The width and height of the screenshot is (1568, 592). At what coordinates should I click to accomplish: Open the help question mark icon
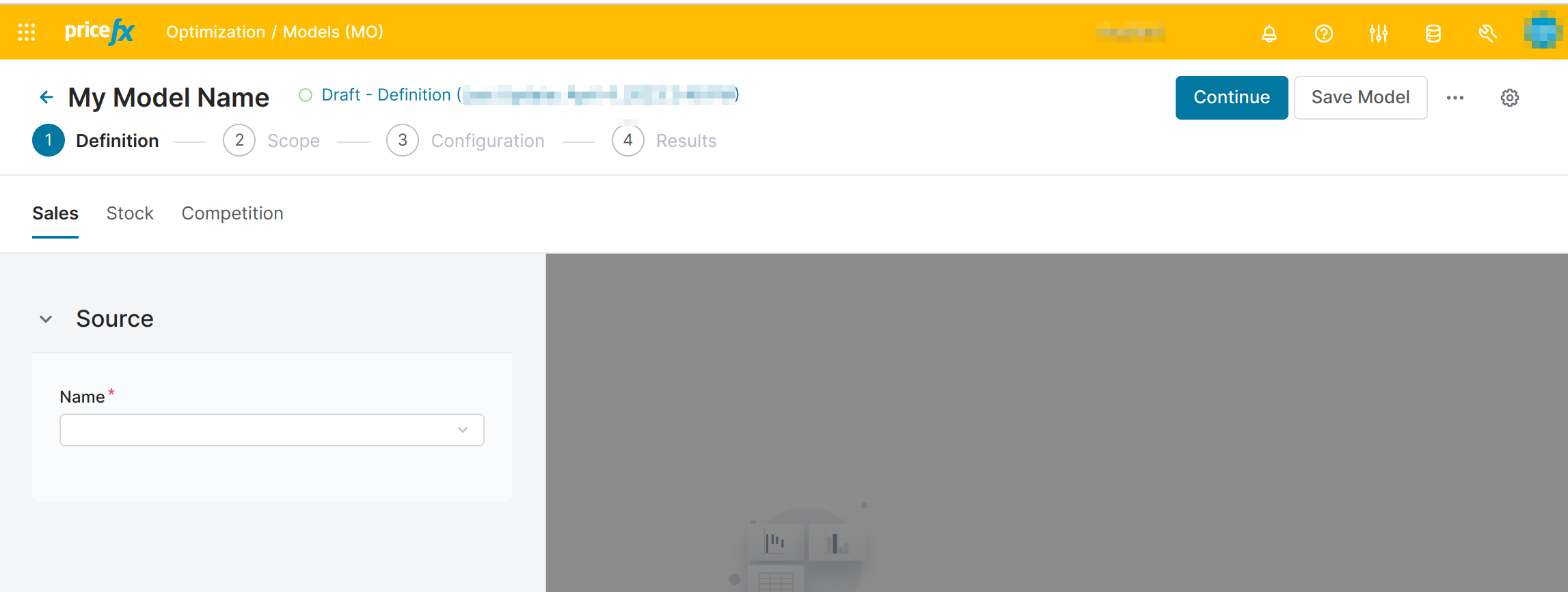click(1323, 33)
